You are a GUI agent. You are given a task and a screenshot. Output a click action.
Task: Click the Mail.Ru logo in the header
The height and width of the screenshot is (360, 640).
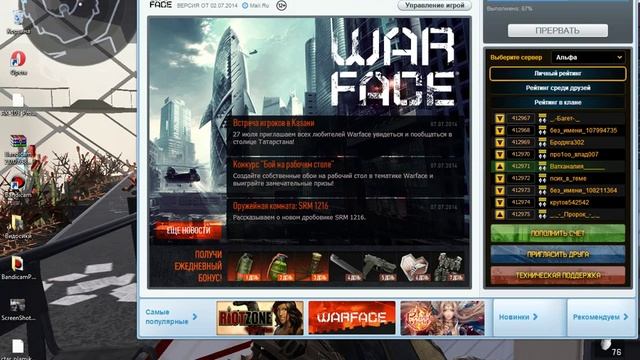click(x=256, y=6)
